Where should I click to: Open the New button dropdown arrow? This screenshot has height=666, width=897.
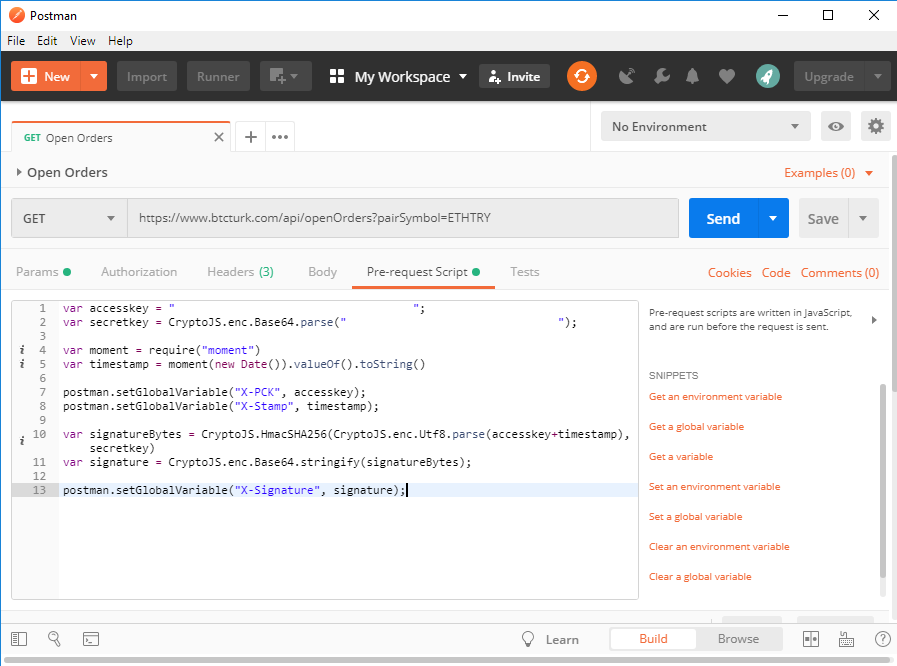click(x=94, y=76)
